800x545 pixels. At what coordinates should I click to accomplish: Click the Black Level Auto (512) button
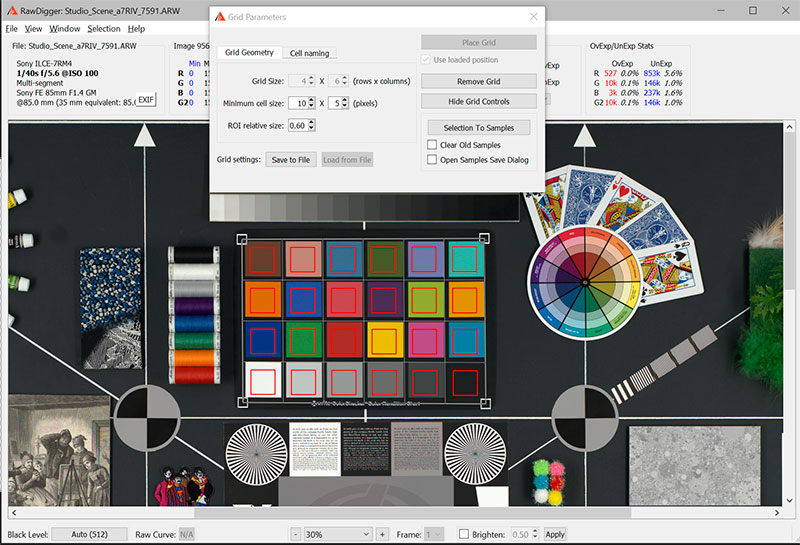coord(89,534)
